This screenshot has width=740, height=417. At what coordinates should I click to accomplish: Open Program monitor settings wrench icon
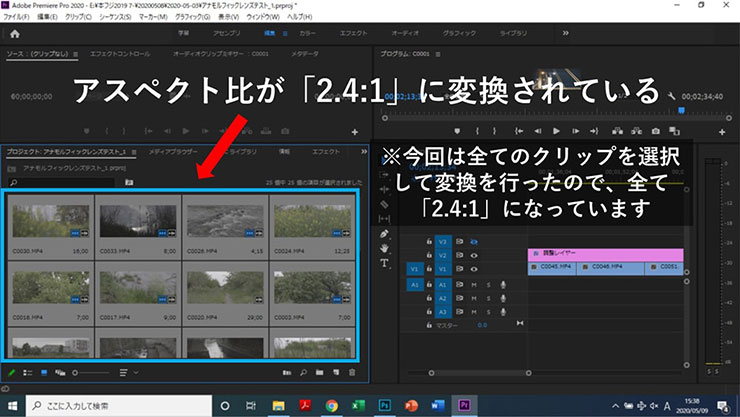[x=672, y=96]
